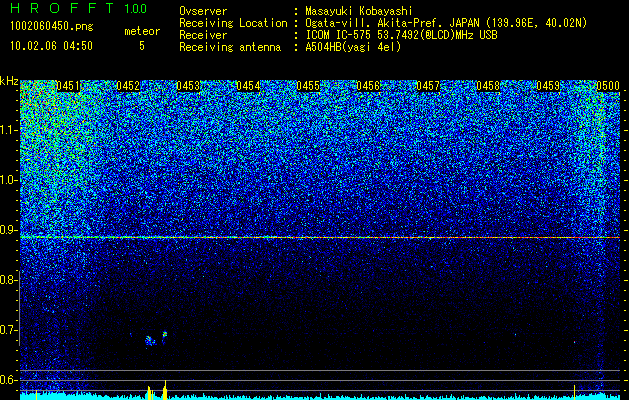Click the meteor count value 5
The height and width of the screenshot is (400, 629).
[x=142, y=46]
